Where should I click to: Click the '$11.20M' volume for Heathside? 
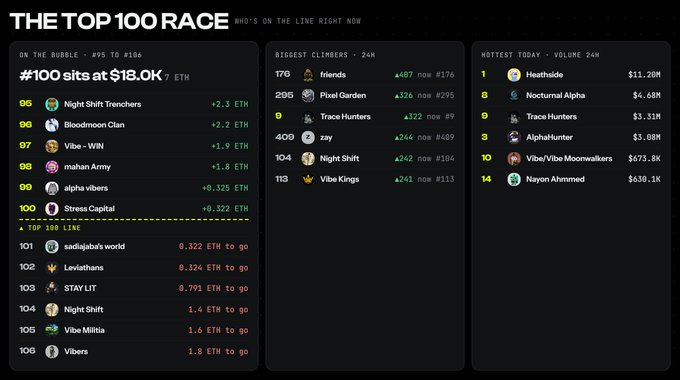point(644,75)
